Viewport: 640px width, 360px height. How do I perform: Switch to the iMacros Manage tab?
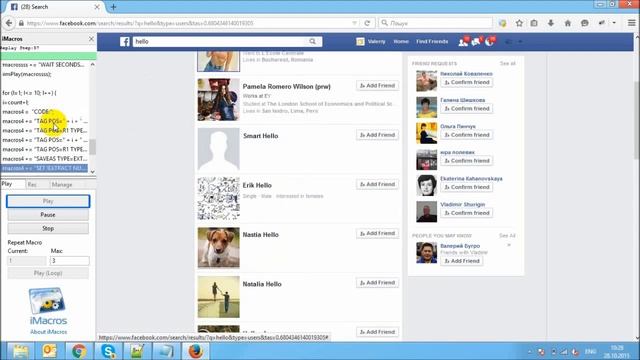[x=62, y=184]
